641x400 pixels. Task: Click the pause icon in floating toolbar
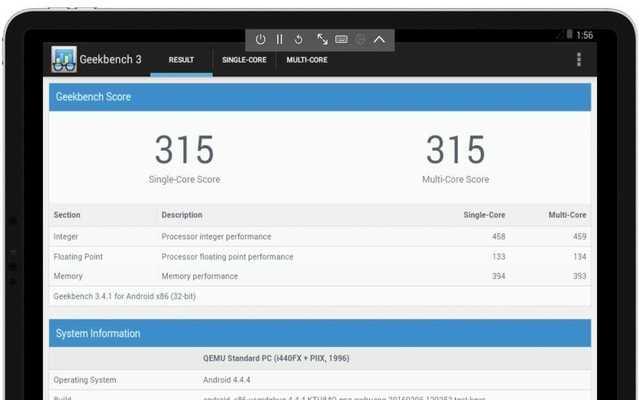coord(280,39)
